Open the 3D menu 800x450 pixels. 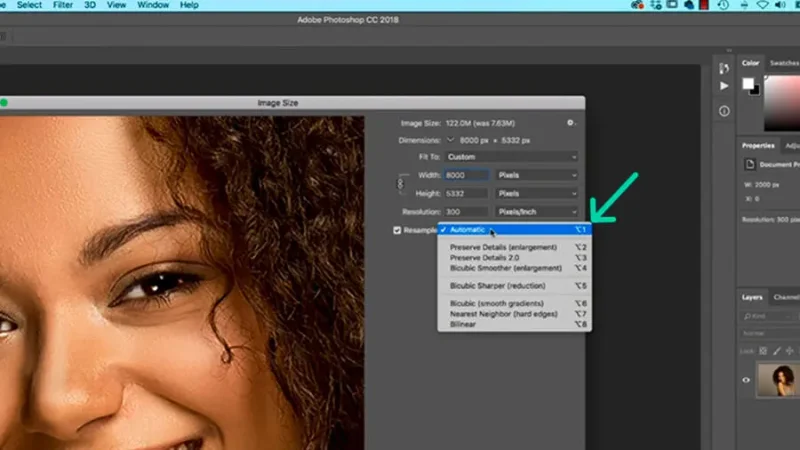(x=90, y=5)
